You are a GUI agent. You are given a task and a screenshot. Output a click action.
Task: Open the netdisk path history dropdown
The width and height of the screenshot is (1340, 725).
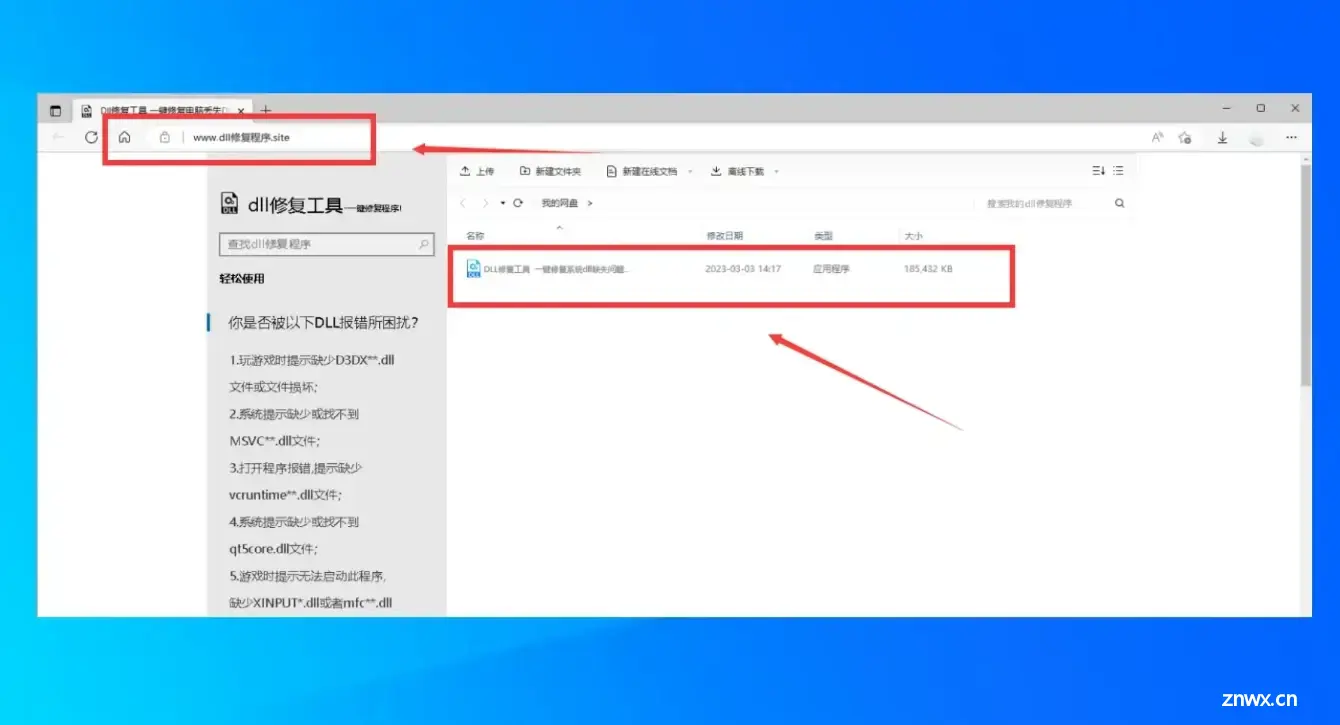tap(502, 203)
